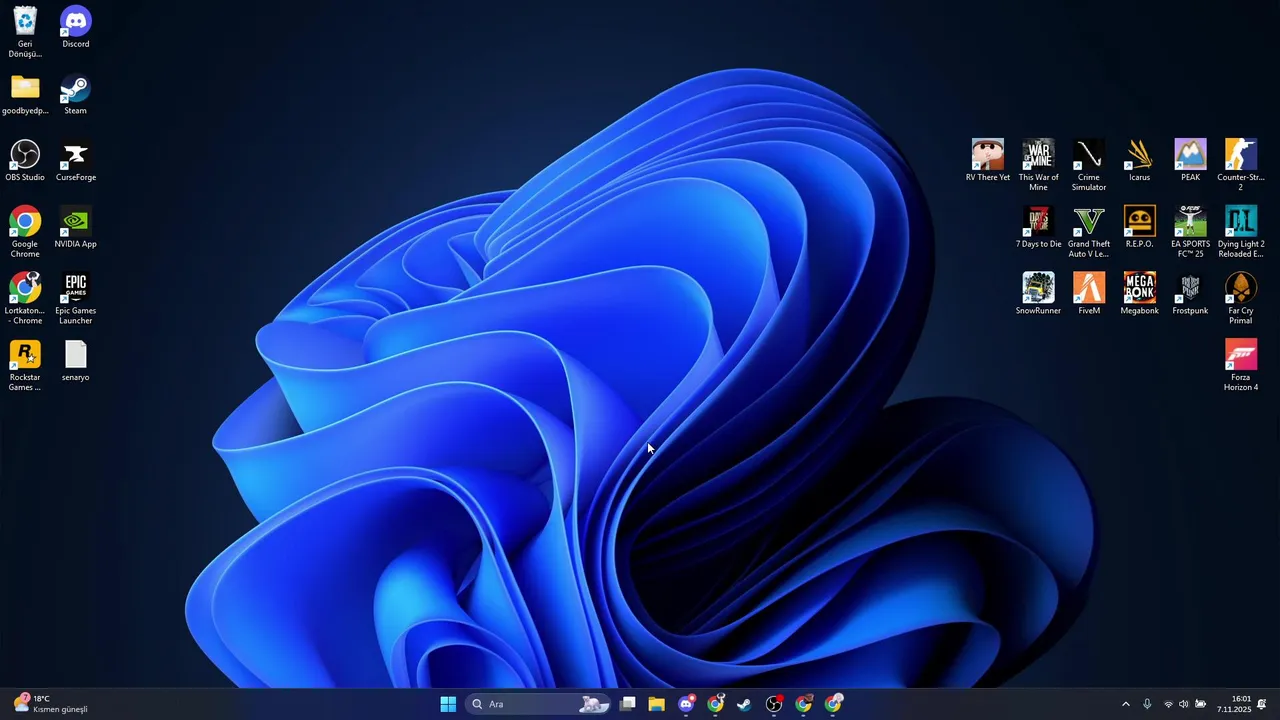Select the Grand Theft Auto V shortcut
The image size is (1280, 720).
click(1089, 232)
